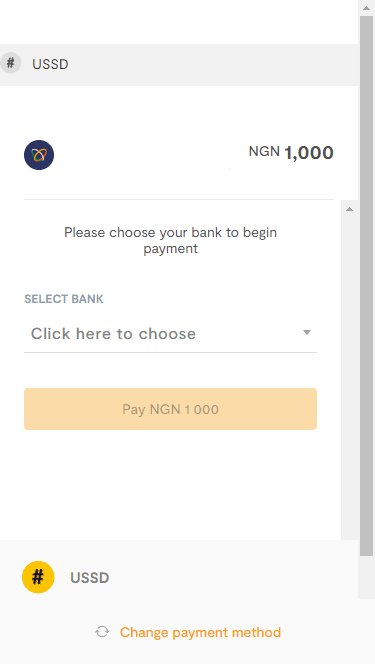
Task: Click the outer scrollbar thumb
Action: (x=366, y=286)
